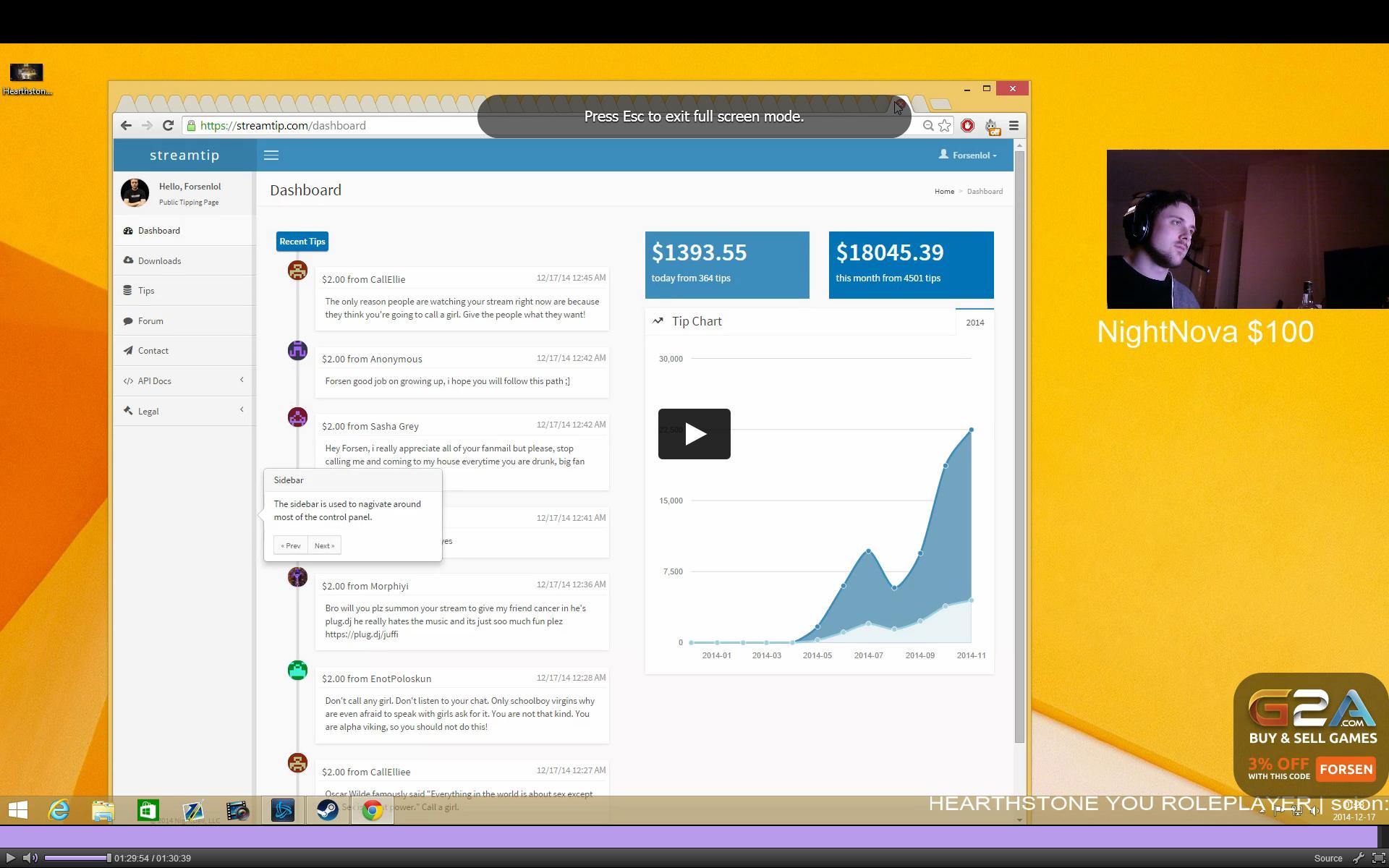Toggle fullscreen in the video player

coord(1379,859)
